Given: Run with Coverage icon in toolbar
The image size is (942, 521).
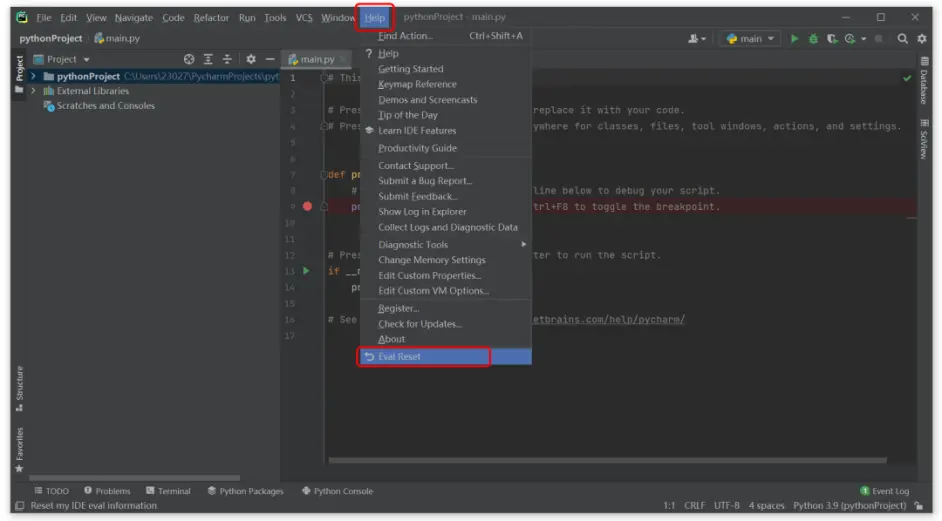Looking at the screenshot, I should point(832,38).
